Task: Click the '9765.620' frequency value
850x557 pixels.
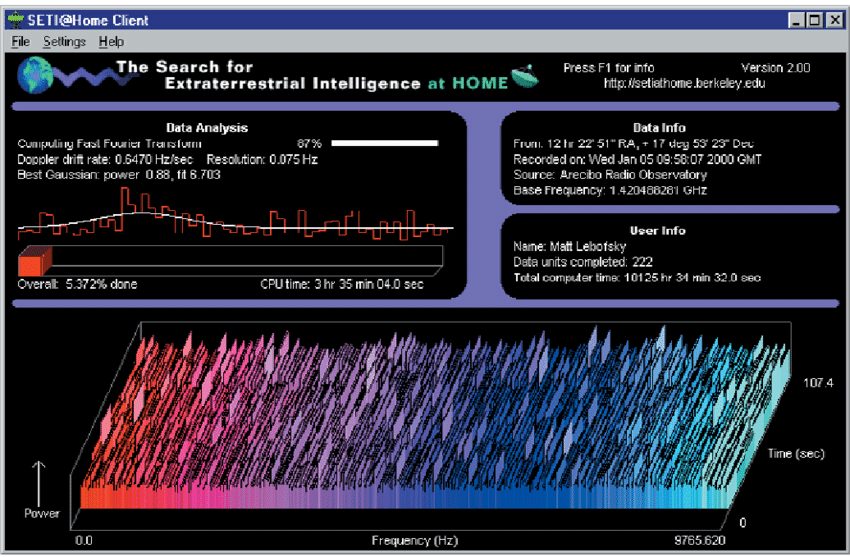Action: pyautogui.click(x=699, y=540)
